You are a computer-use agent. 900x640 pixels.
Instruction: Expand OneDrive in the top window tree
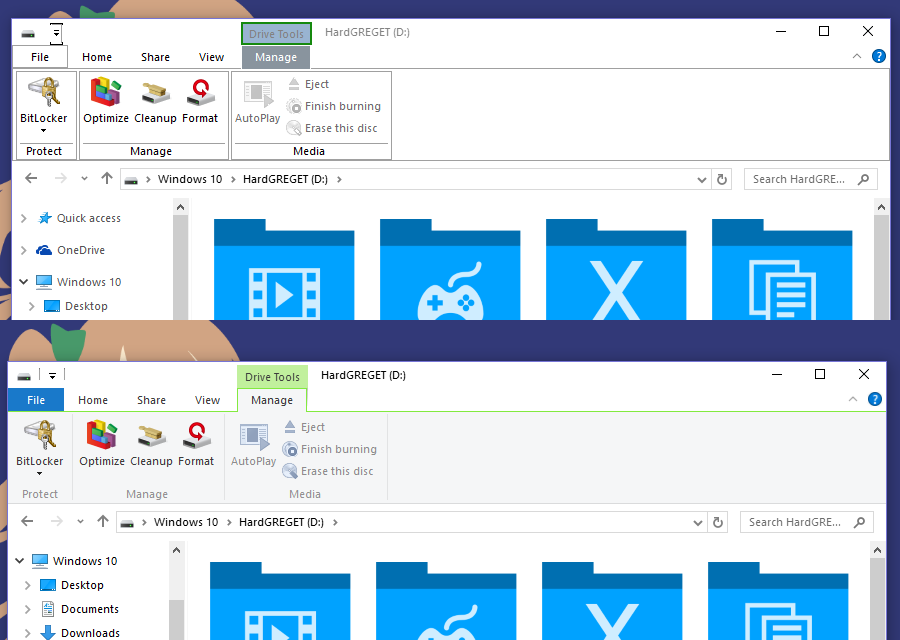24,250
